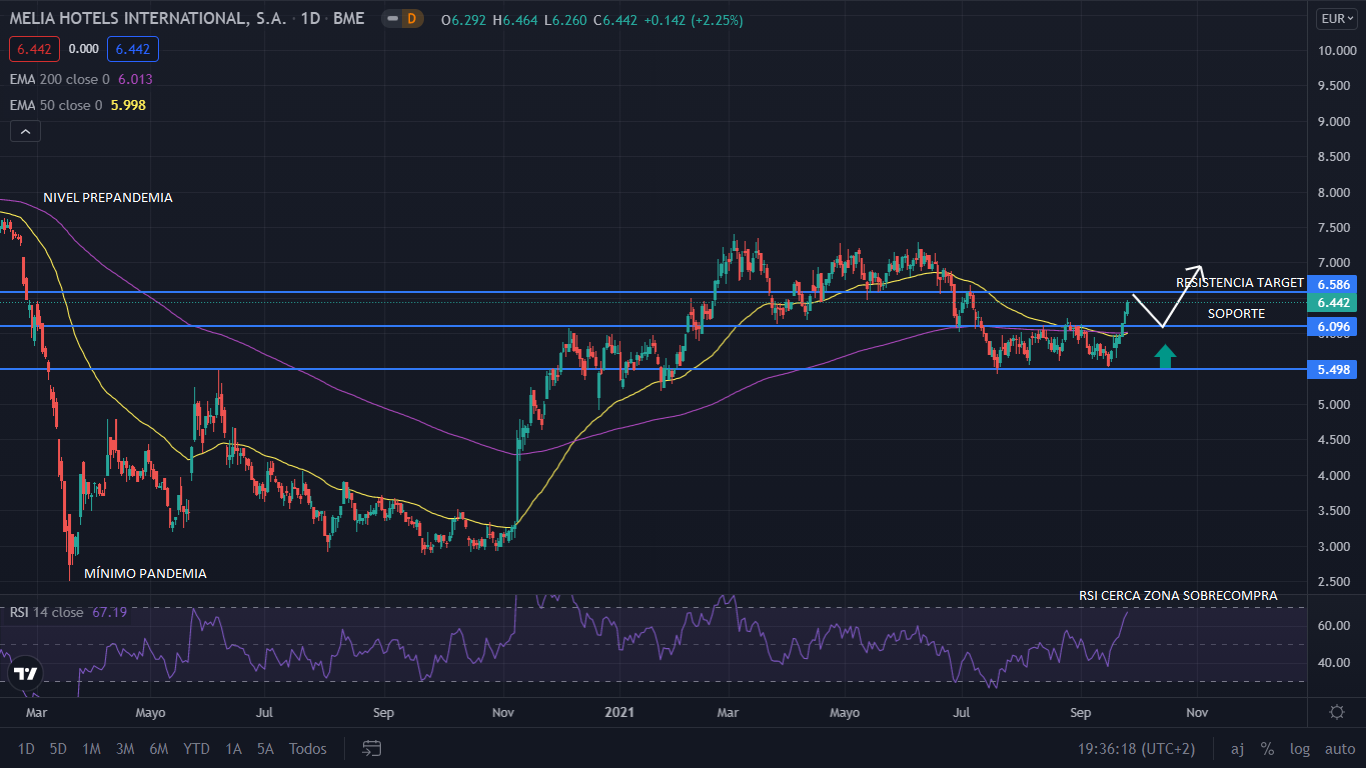The image size is (1366, 768).
Task: Click the red sell price 6.442 box
Action: pyautogui.click(x=34, y=48)
